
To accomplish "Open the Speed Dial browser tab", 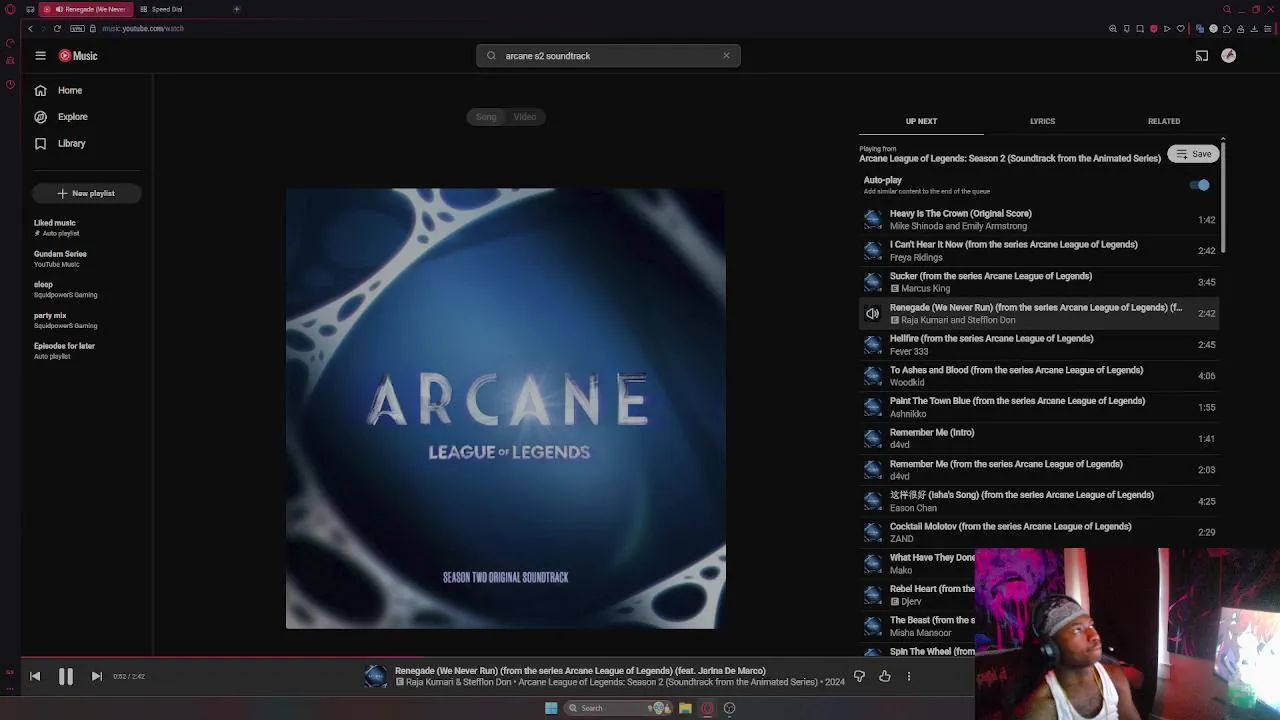I will [161, 9].
